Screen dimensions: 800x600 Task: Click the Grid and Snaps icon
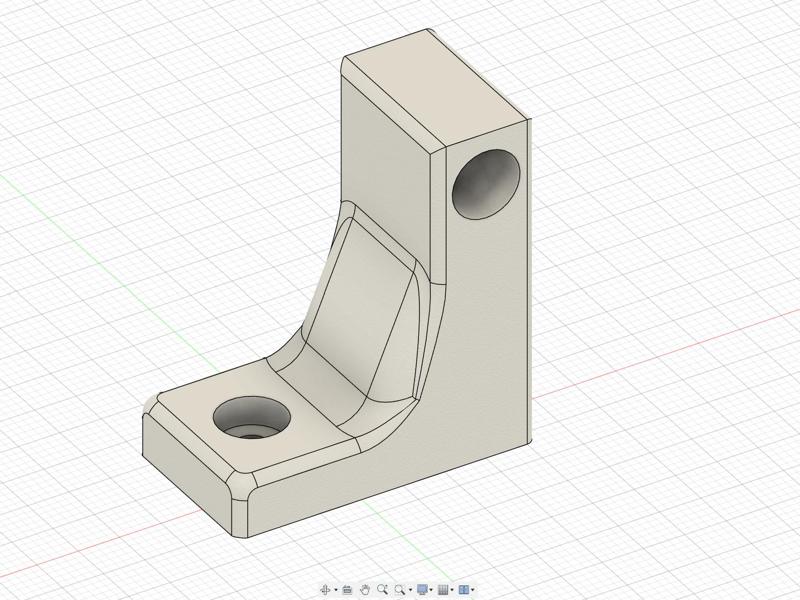[444, 588]
